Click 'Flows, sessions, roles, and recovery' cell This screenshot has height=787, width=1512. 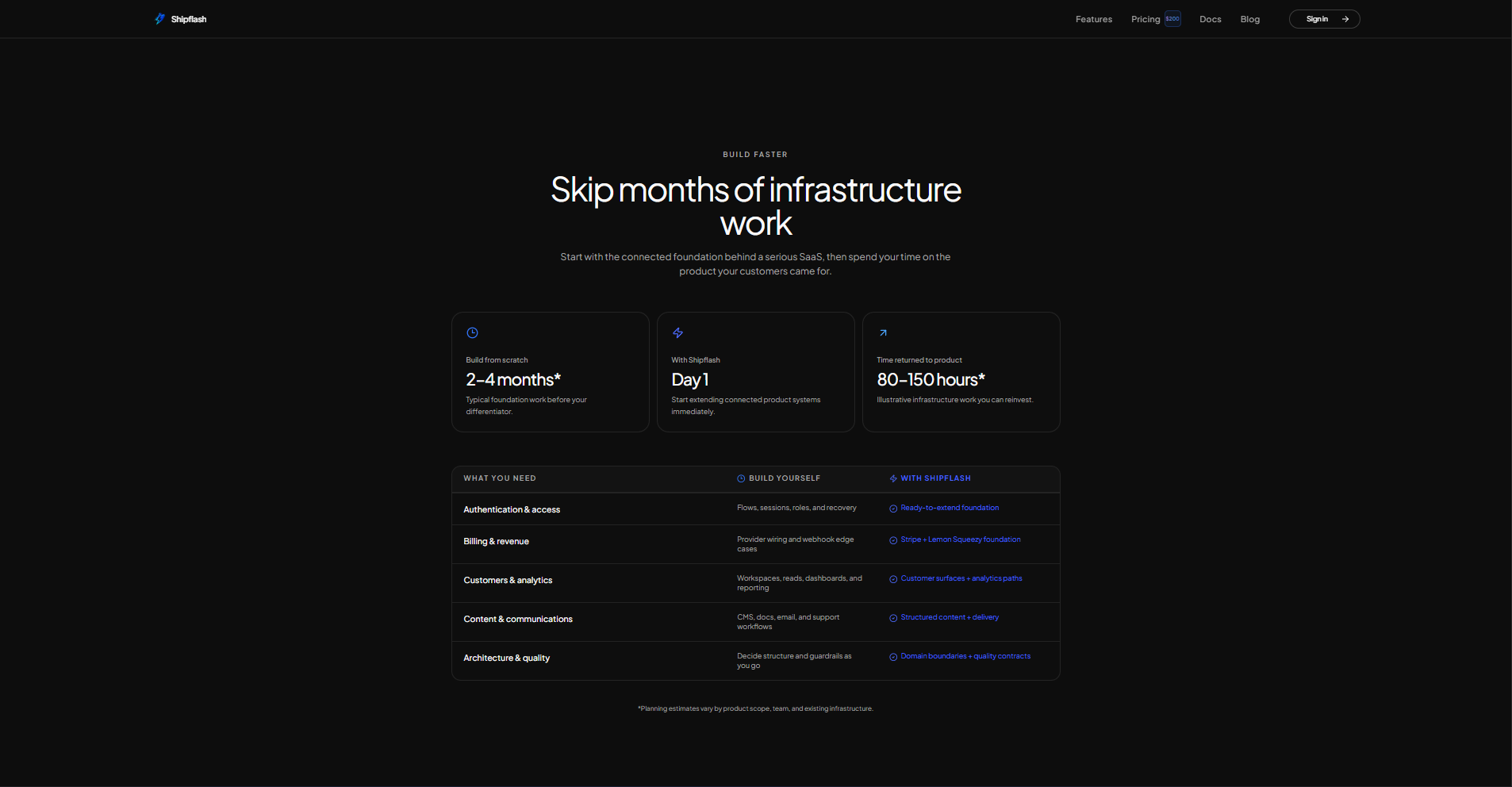point(796,508)
